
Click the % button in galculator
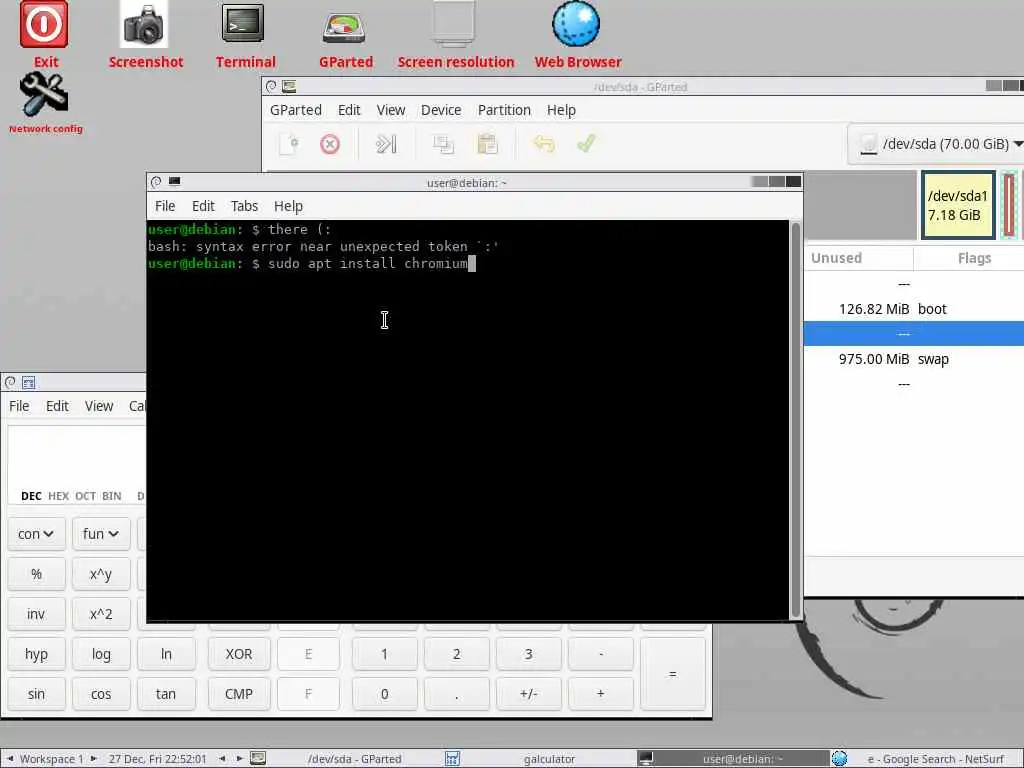tap(37, 574)
